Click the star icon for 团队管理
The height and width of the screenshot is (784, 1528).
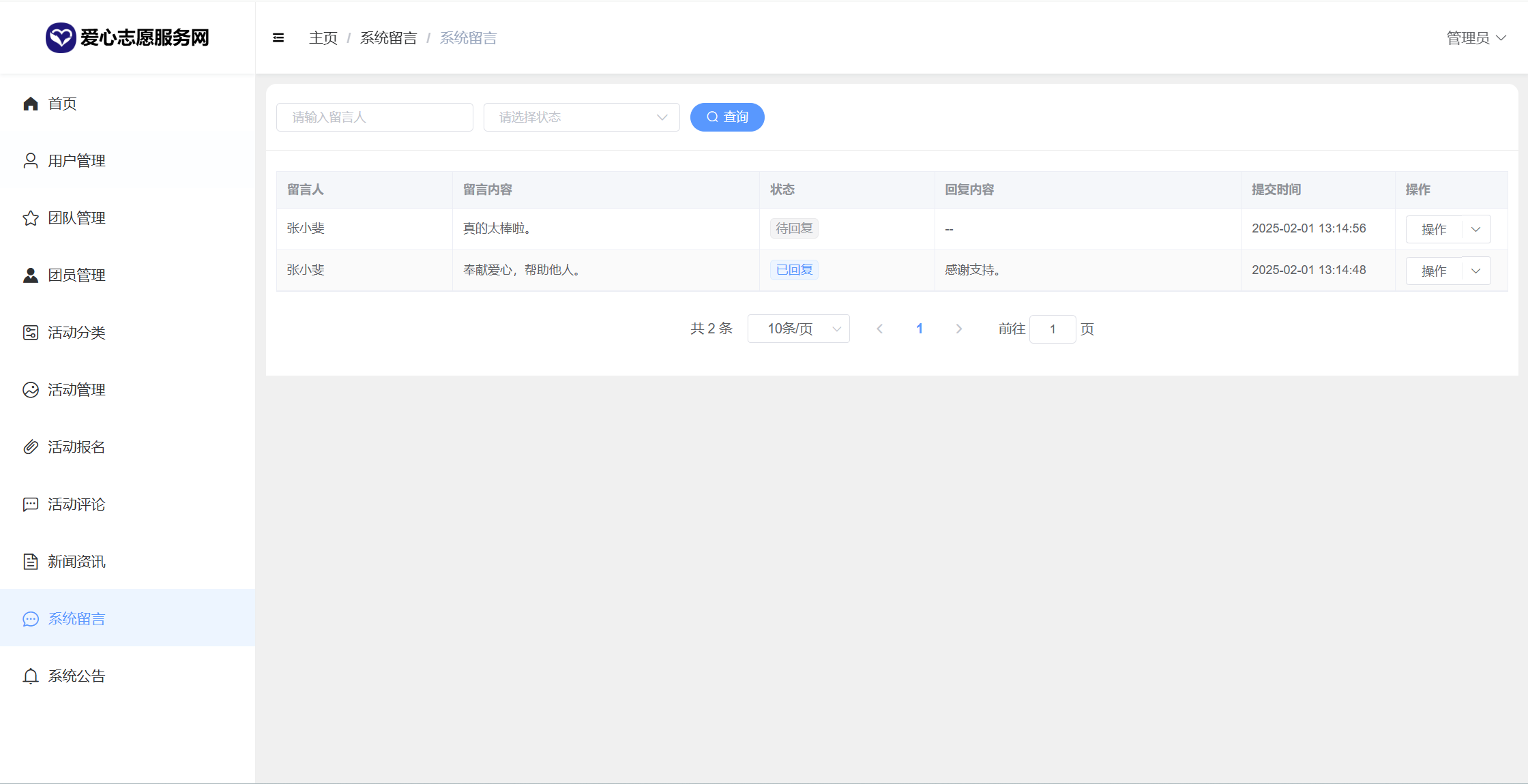pos(31,218)
